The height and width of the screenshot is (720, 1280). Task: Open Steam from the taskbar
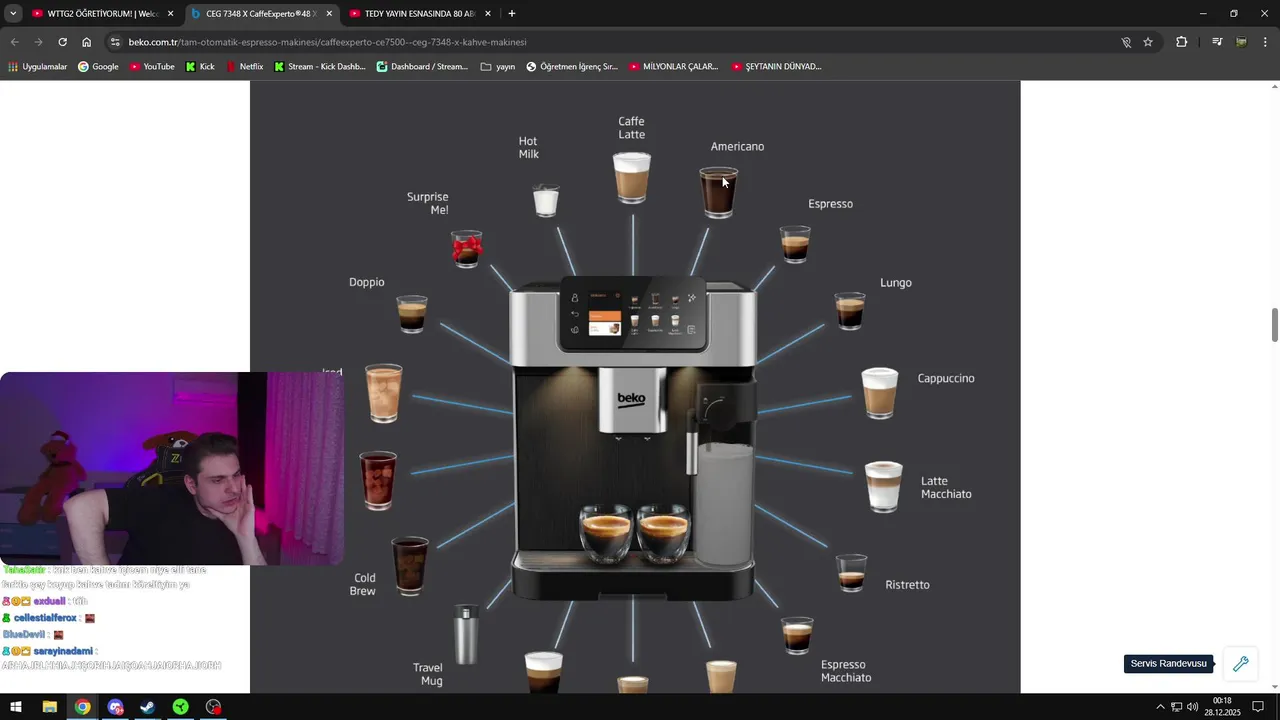[x=147, y=707]
